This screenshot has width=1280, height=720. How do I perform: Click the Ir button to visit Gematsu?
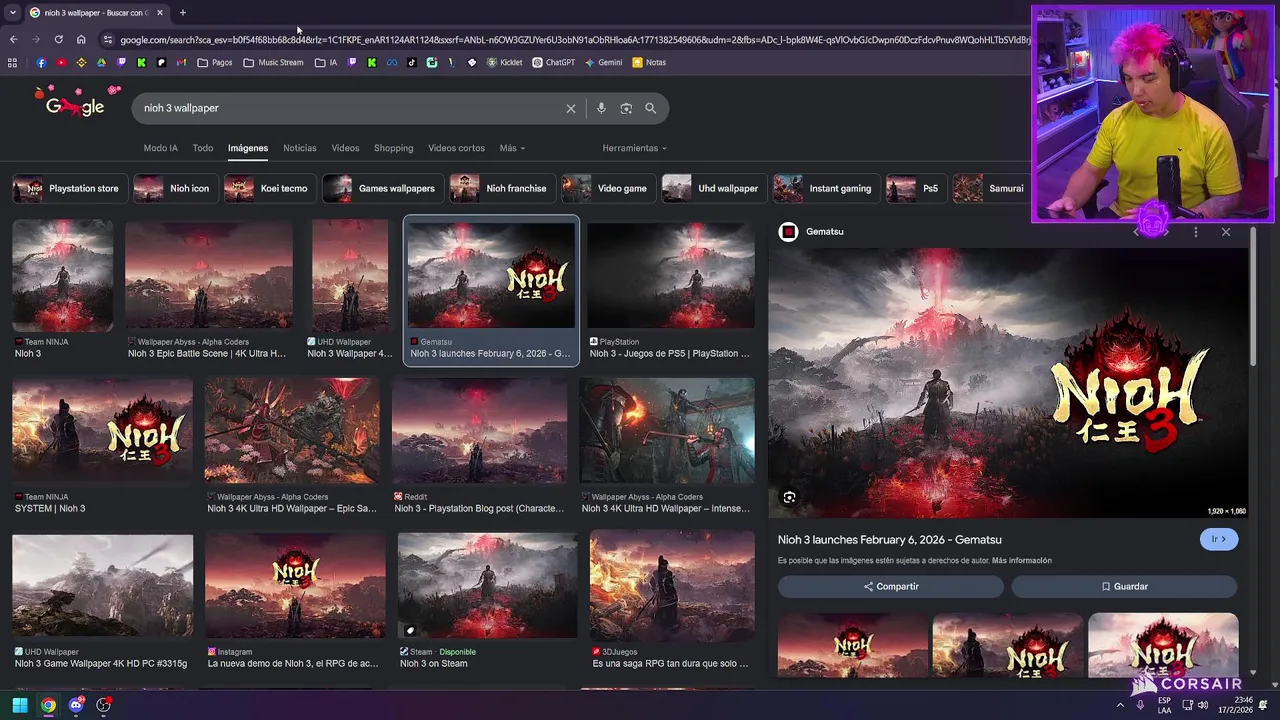click(x=1218, y=539)
